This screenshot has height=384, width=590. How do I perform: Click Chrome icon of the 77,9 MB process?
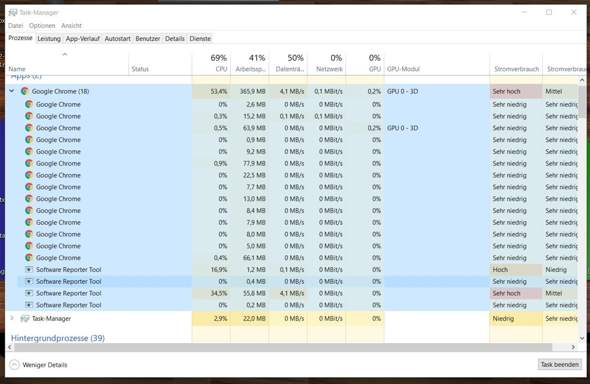coord(29,163)
